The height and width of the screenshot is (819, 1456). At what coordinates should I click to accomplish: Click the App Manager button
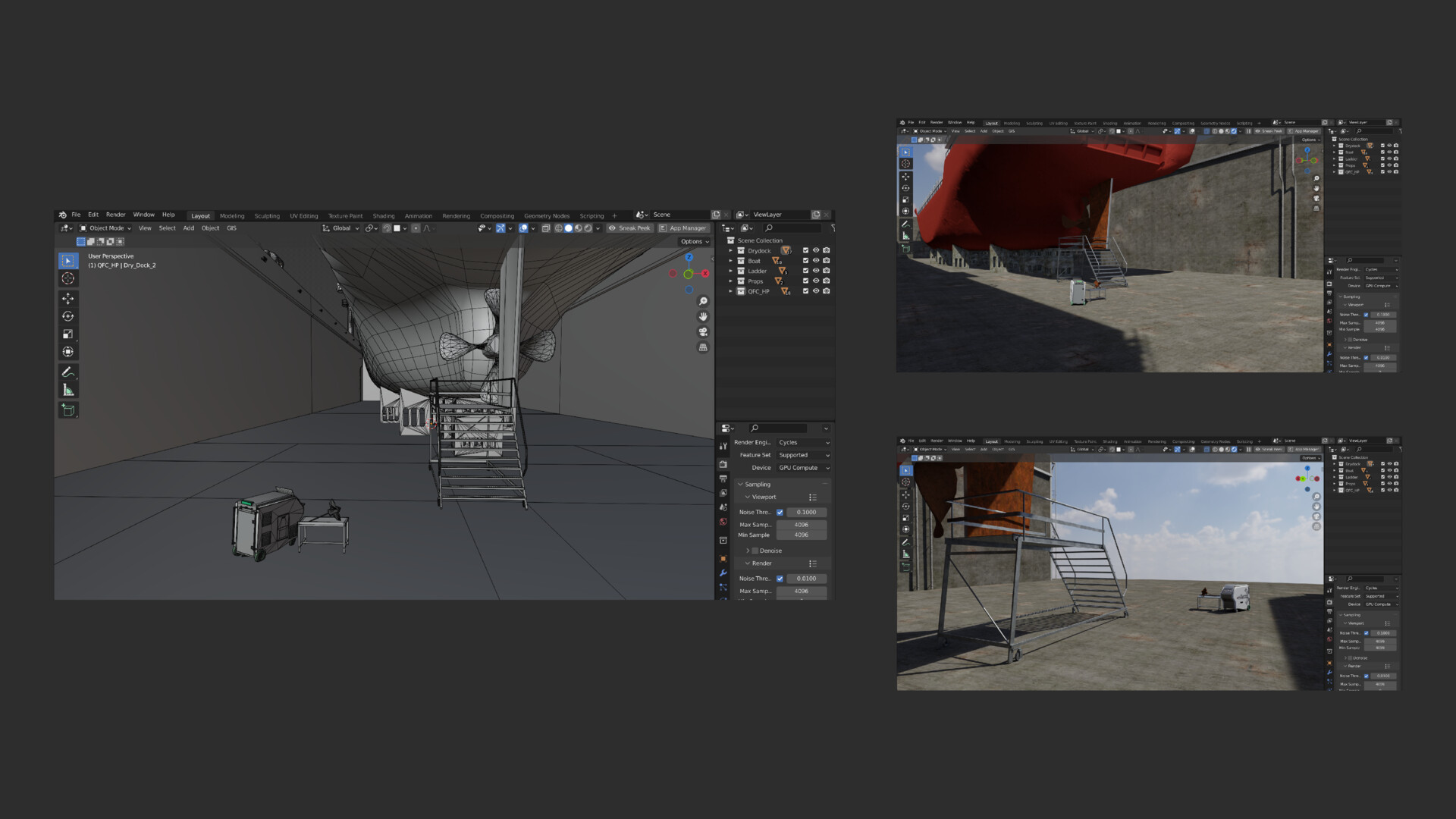(682, 227)
